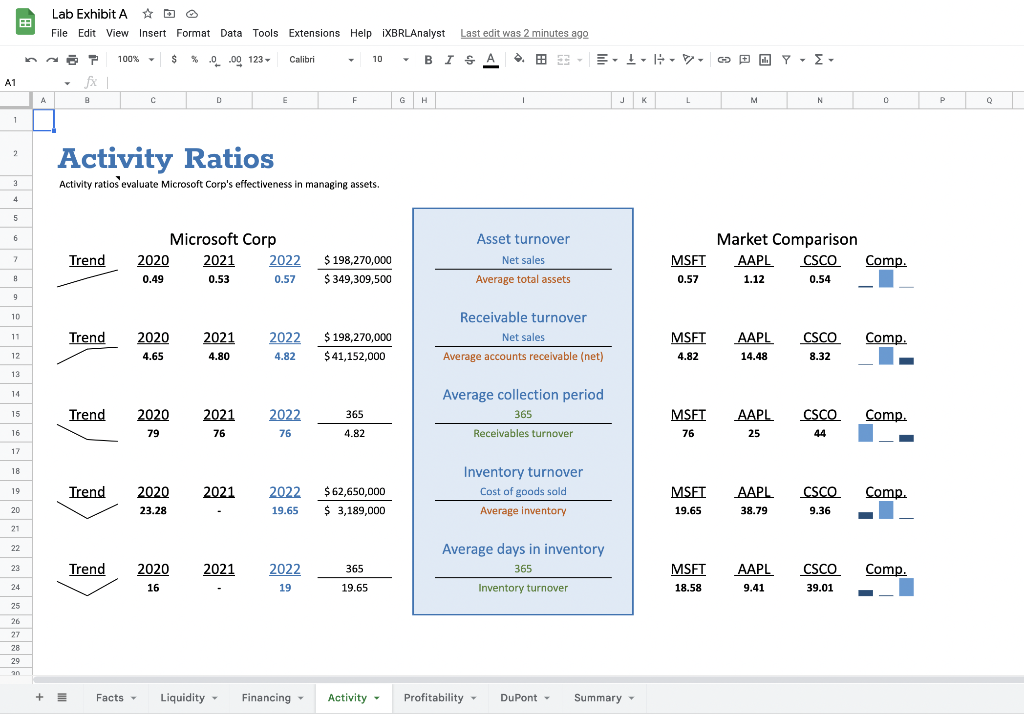
Task: Click the Insert link icon
Action: pos(724,59)
